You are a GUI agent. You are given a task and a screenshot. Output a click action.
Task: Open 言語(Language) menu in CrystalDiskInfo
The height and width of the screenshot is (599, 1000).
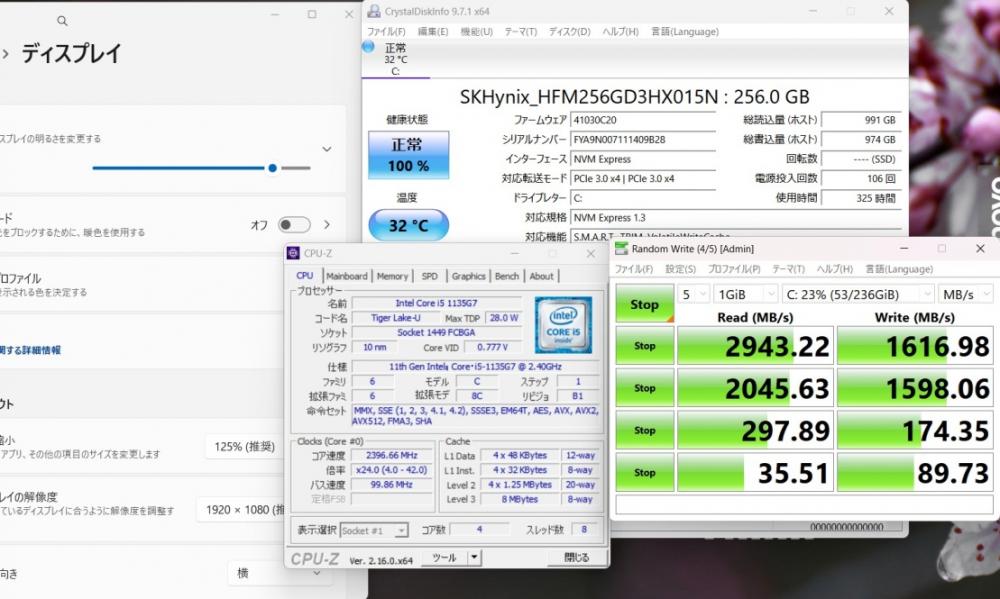pyautogui.click(x=684, y=31)
